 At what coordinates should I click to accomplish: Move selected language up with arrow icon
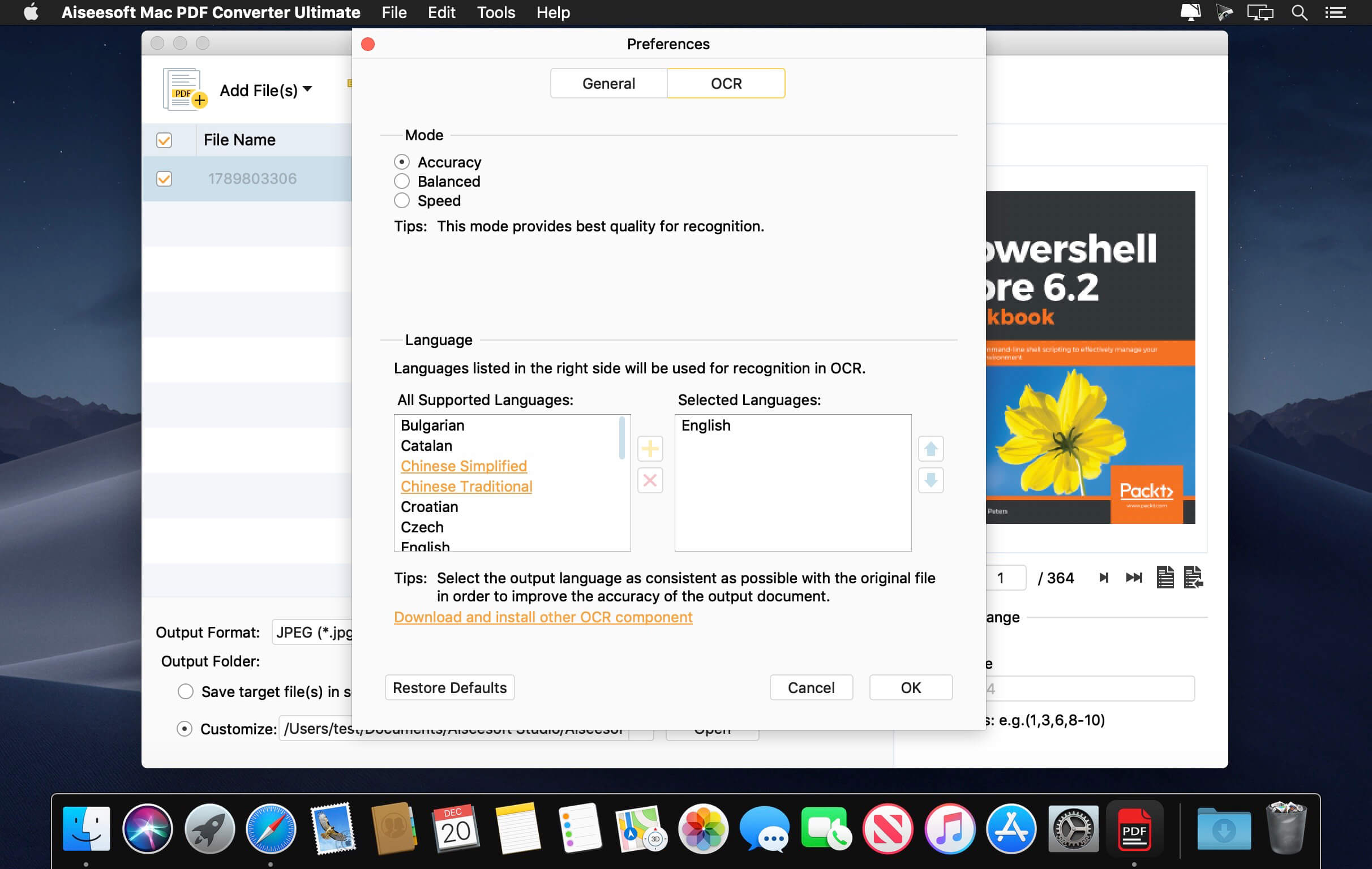point(931,449)
